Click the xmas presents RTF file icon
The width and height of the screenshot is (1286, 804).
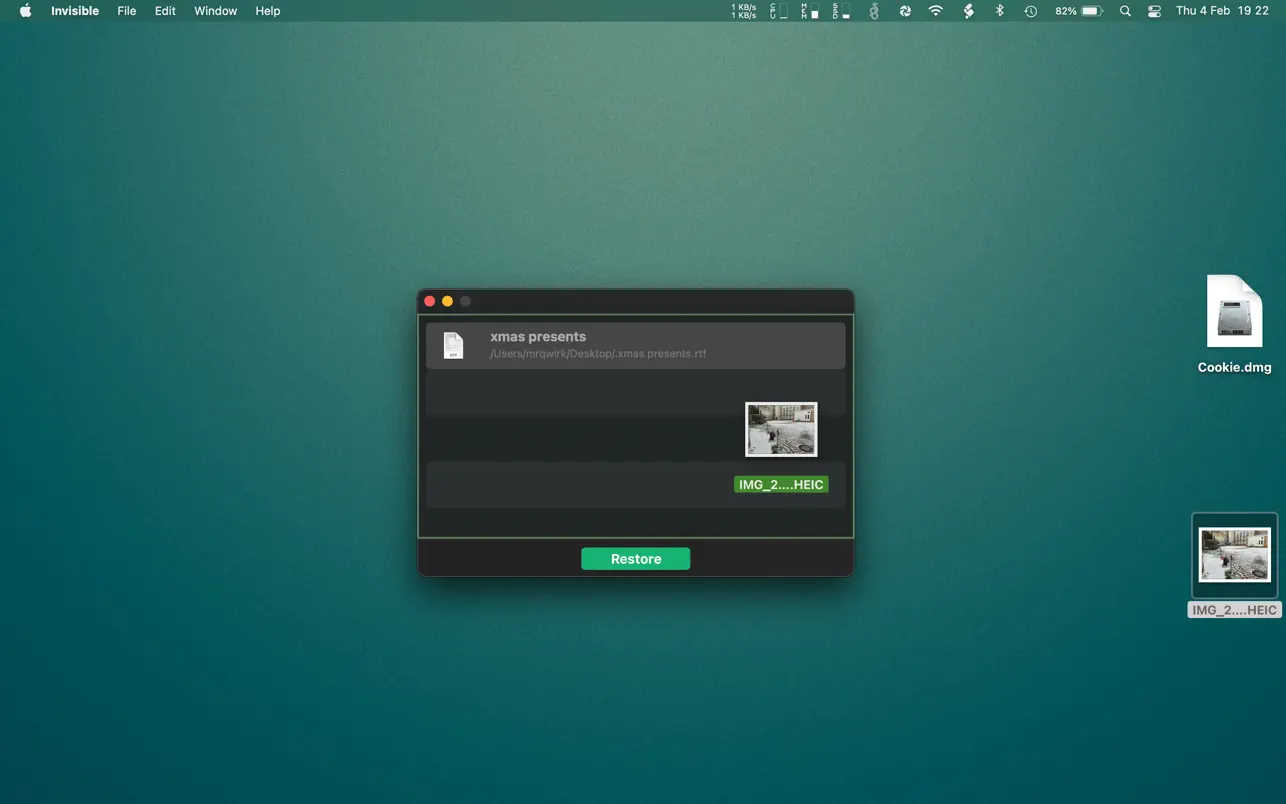tap(453, 345)
